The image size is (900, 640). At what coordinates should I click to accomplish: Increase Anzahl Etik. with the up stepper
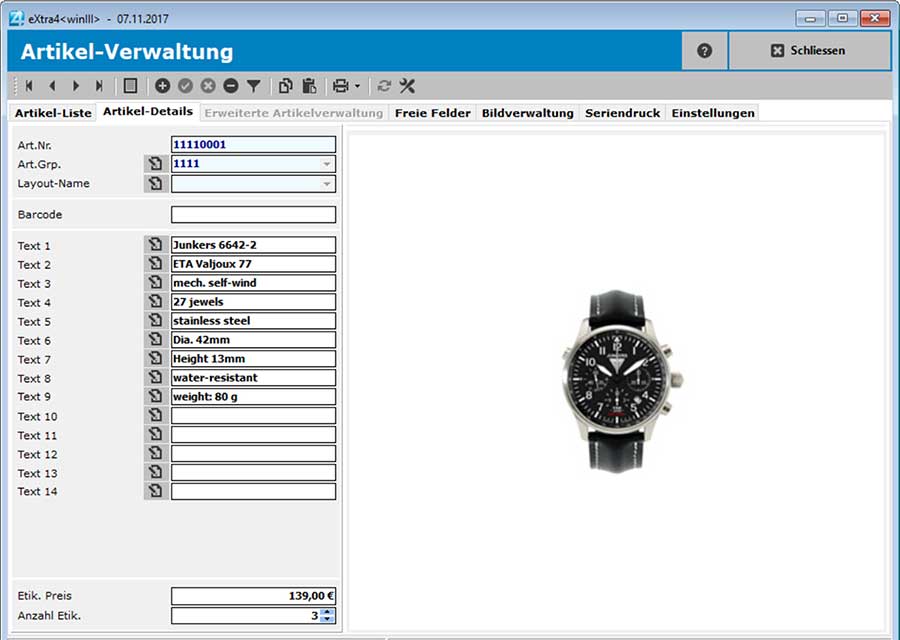click(x=329, y=612)
